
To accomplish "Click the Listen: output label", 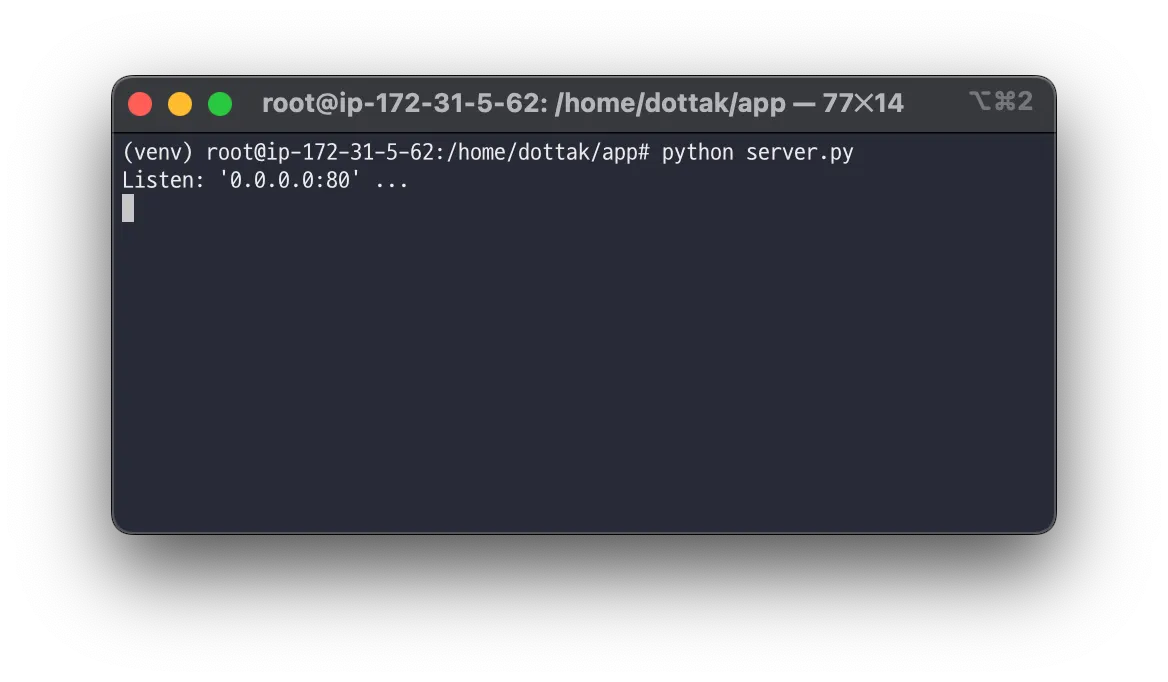I will [x=163, y=180].
